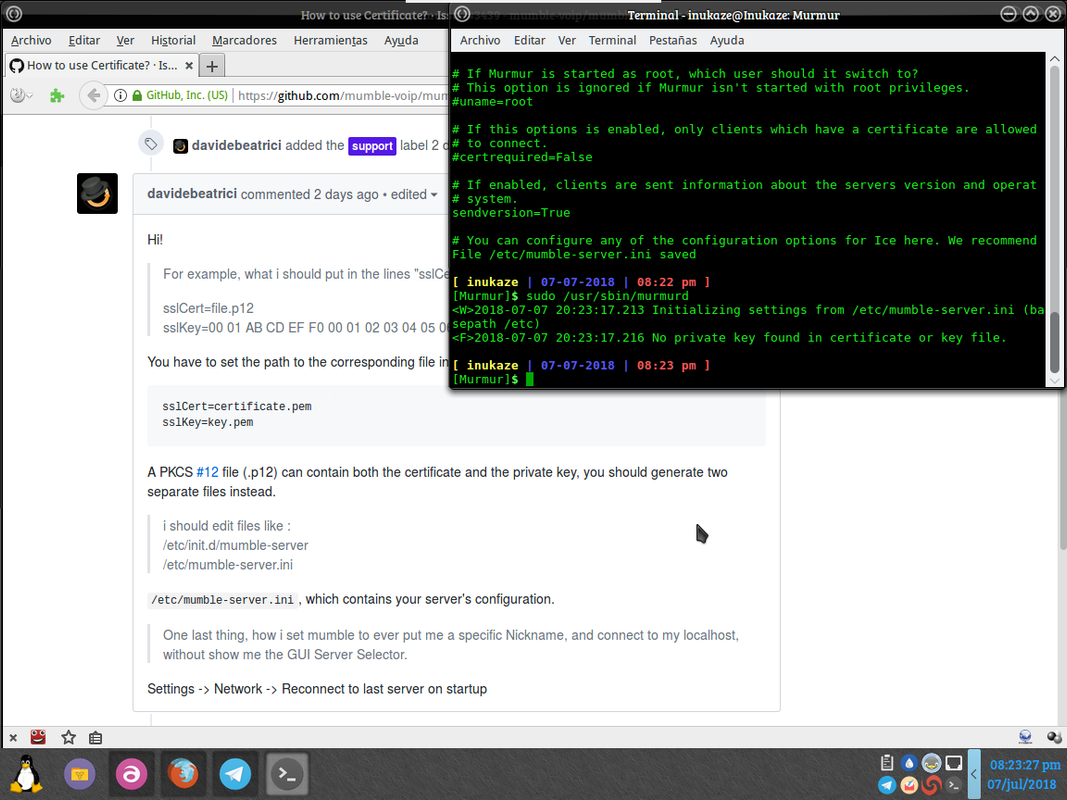Click the list icon in browser bottom bar
Screen dimensions: 1067x800
click(95, 737)
